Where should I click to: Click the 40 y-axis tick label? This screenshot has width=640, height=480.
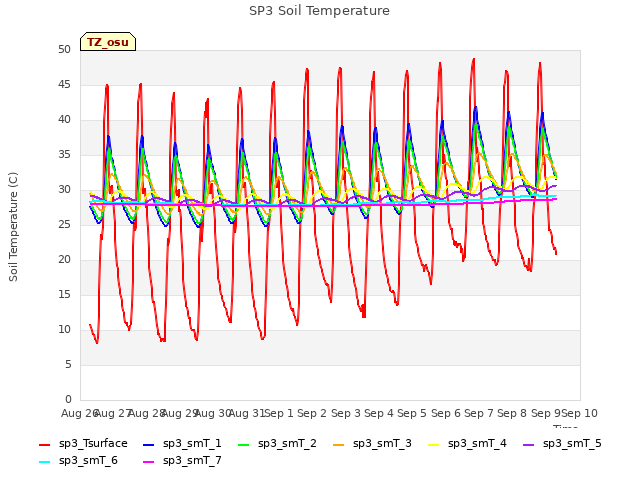tap(64, 120)
